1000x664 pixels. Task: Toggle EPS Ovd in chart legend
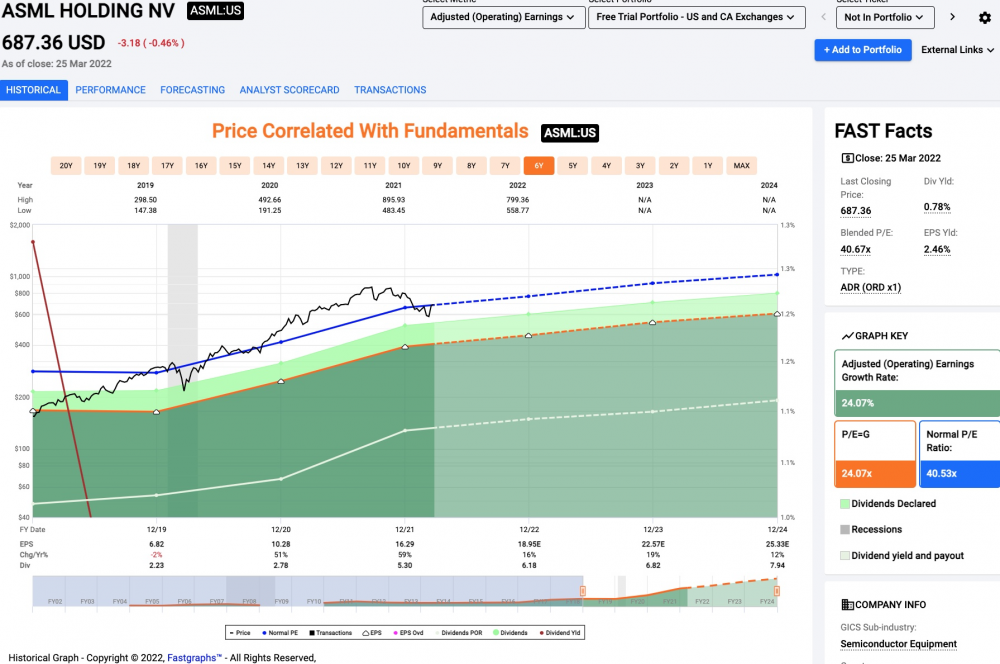tap(408, 633)
